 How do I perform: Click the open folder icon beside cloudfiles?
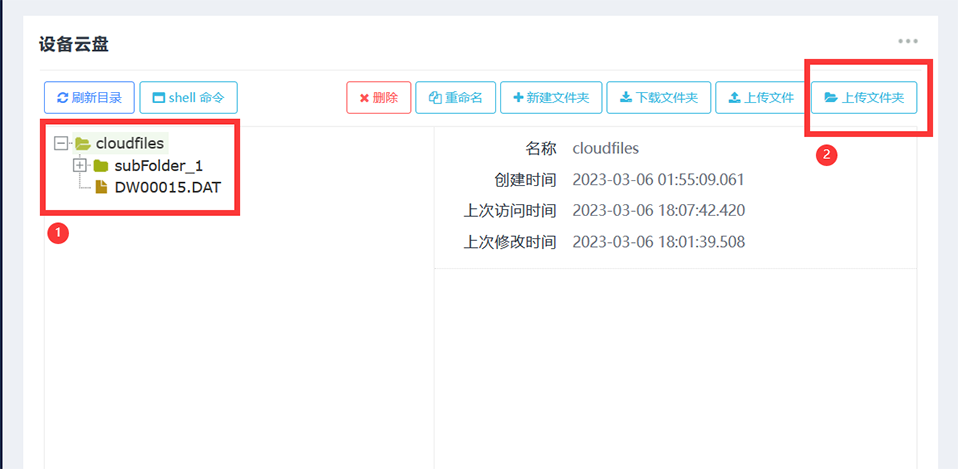pyautogui.click(x=83, y=144)
